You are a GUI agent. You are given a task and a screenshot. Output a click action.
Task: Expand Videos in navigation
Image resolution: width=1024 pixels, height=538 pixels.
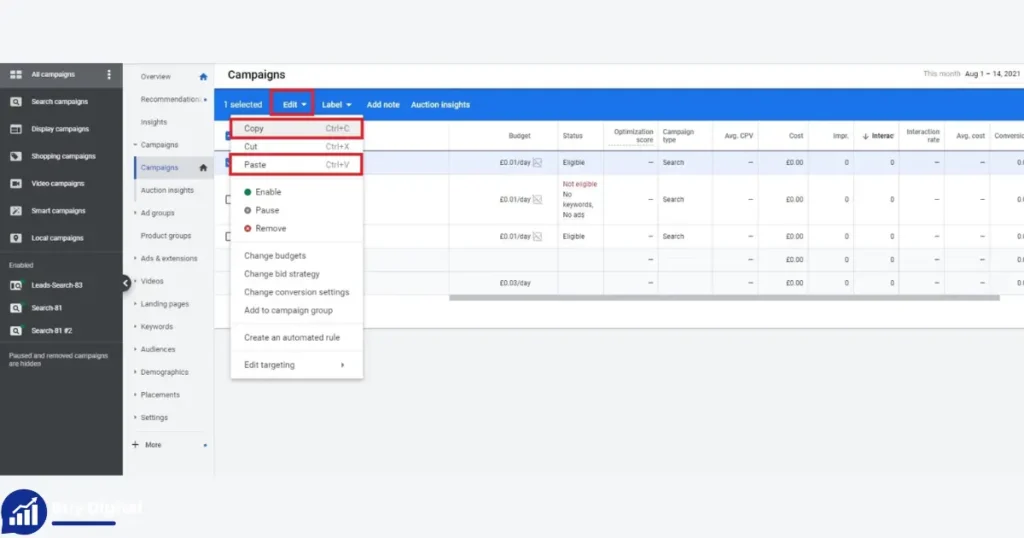(x=135, y=281)
